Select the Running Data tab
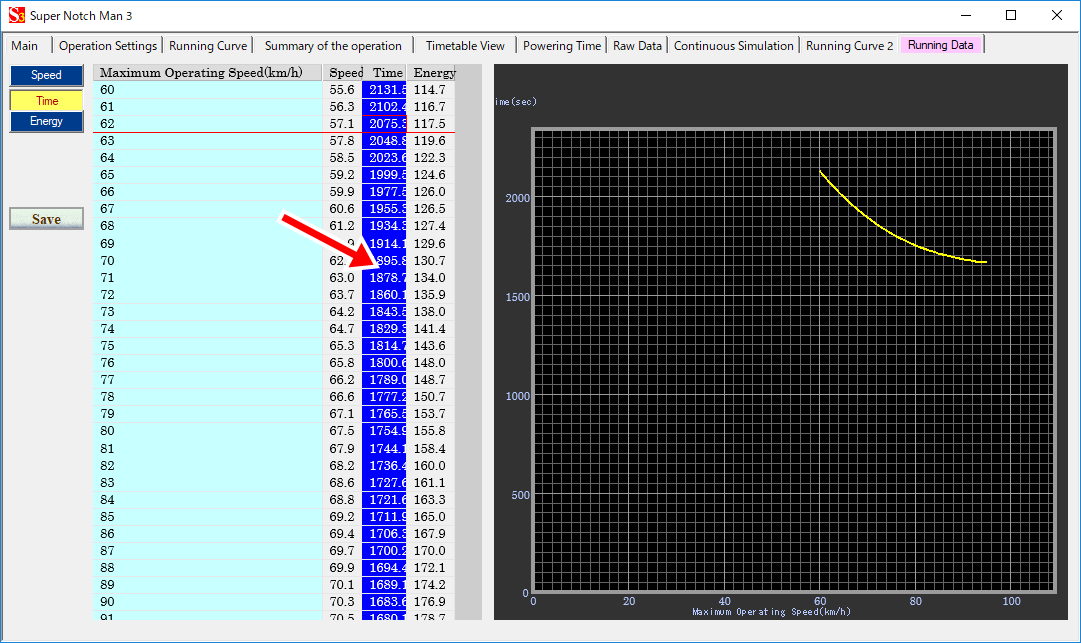1081x643 pixels. (x=940, y=45)
